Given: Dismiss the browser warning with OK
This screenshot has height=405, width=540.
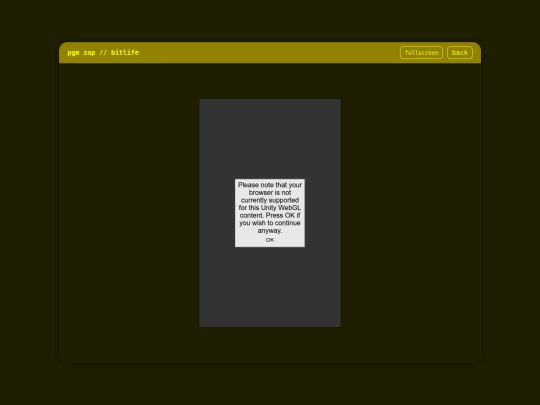Looking at the screenshot, I should click(270, 240).
